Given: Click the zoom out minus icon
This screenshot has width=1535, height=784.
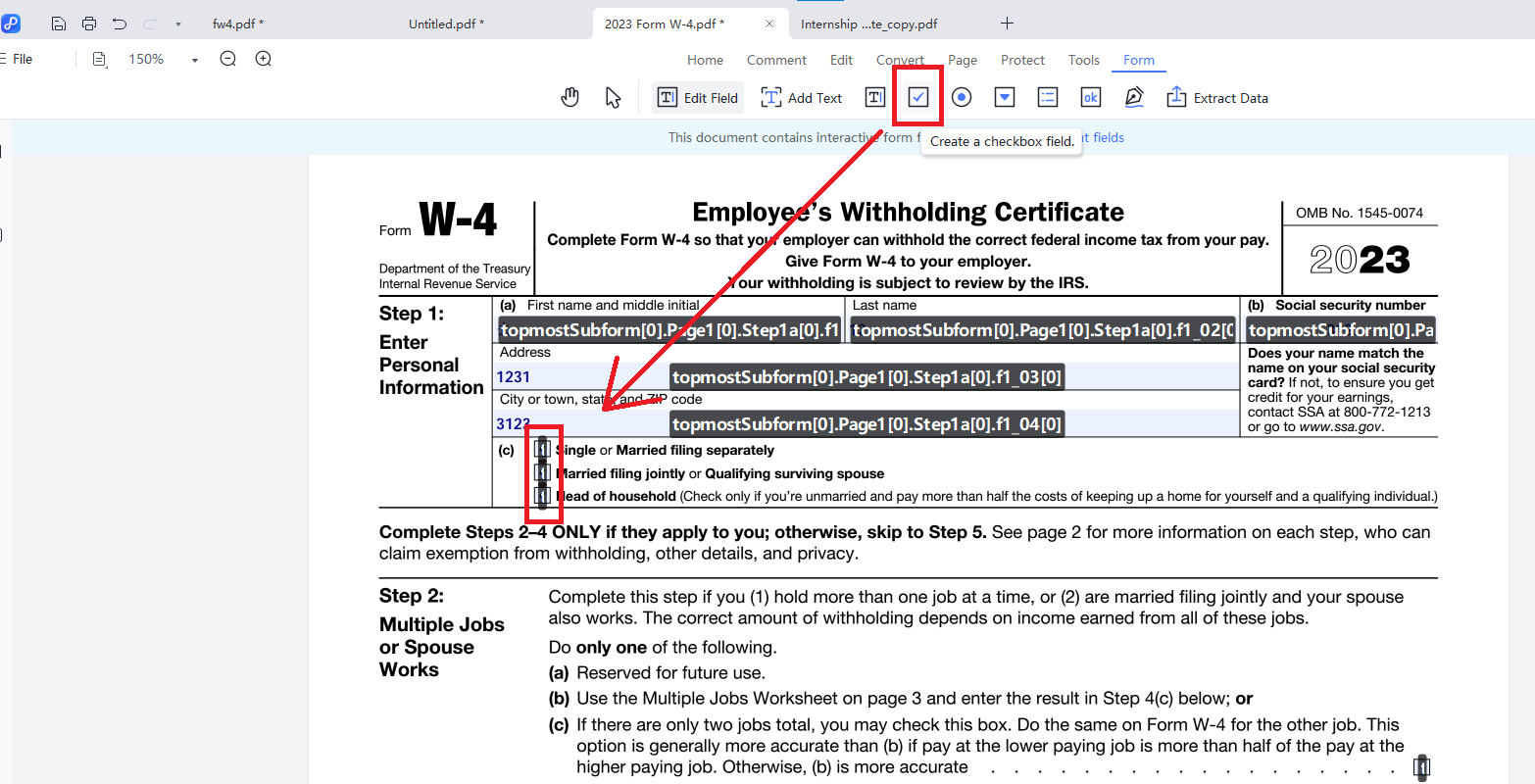Looking at the screenshot, I should click(228, 59).
